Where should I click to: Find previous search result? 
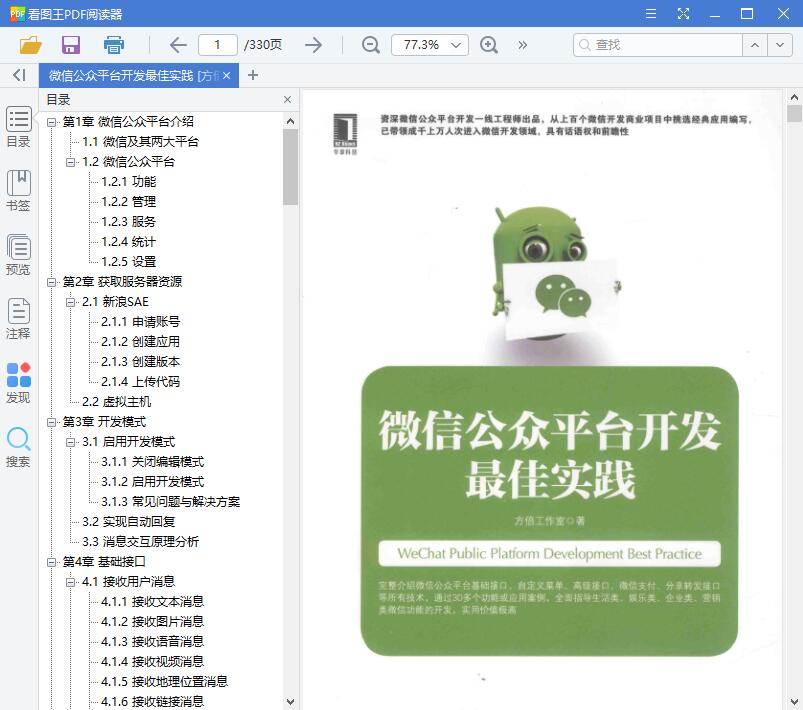(755, 45)
